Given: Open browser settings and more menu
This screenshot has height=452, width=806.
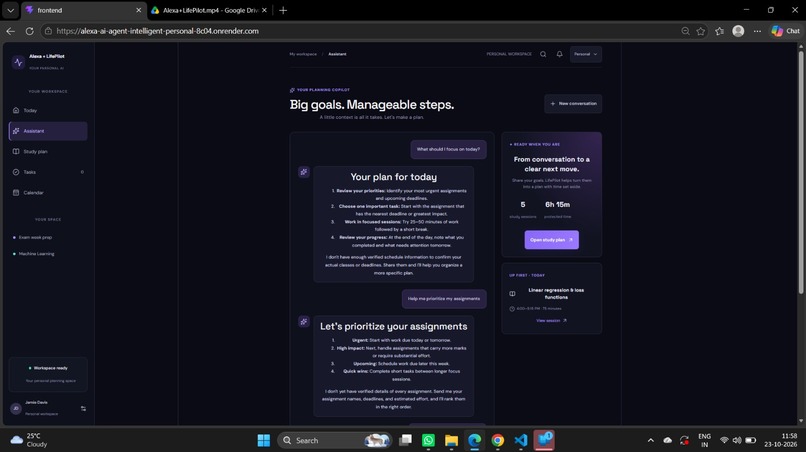Looking at the screenshot, I should pos(757,31).
